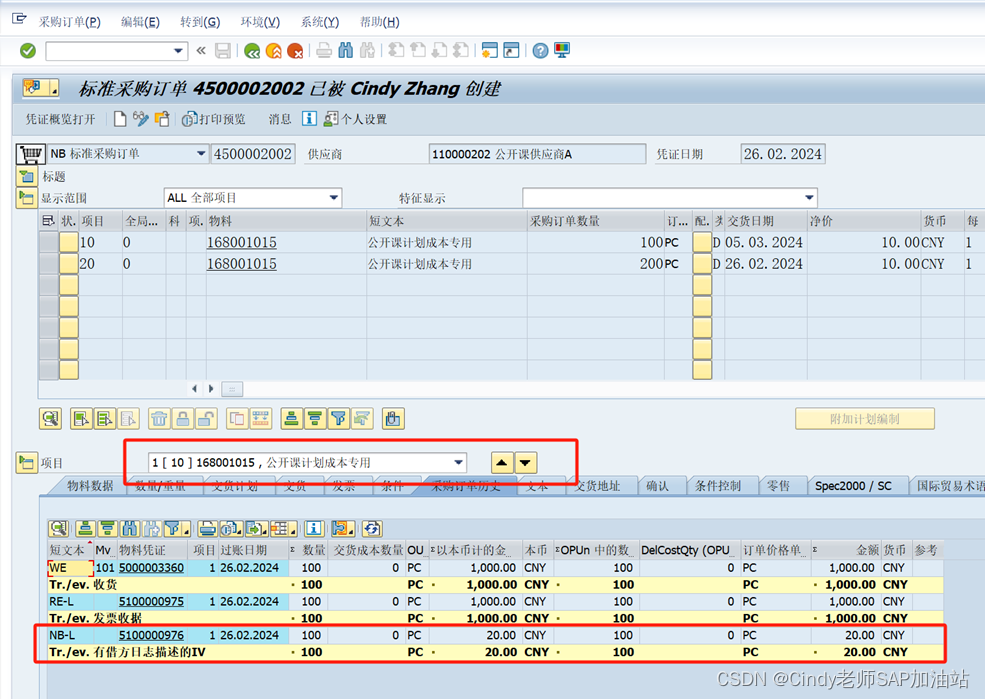Go to the next item with down arrow
985x699 pixels.
[526, 463]
